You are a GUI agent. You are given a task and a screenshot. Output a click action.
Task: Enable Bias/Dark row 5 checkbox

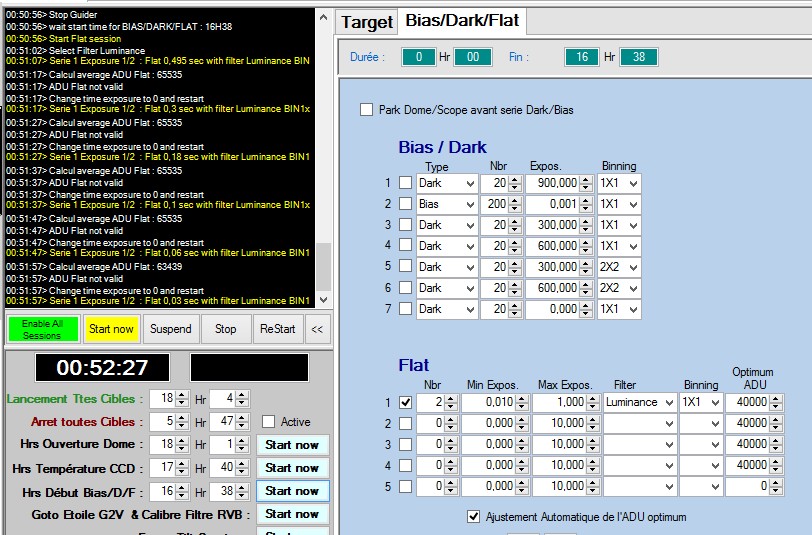pos(405,267)
